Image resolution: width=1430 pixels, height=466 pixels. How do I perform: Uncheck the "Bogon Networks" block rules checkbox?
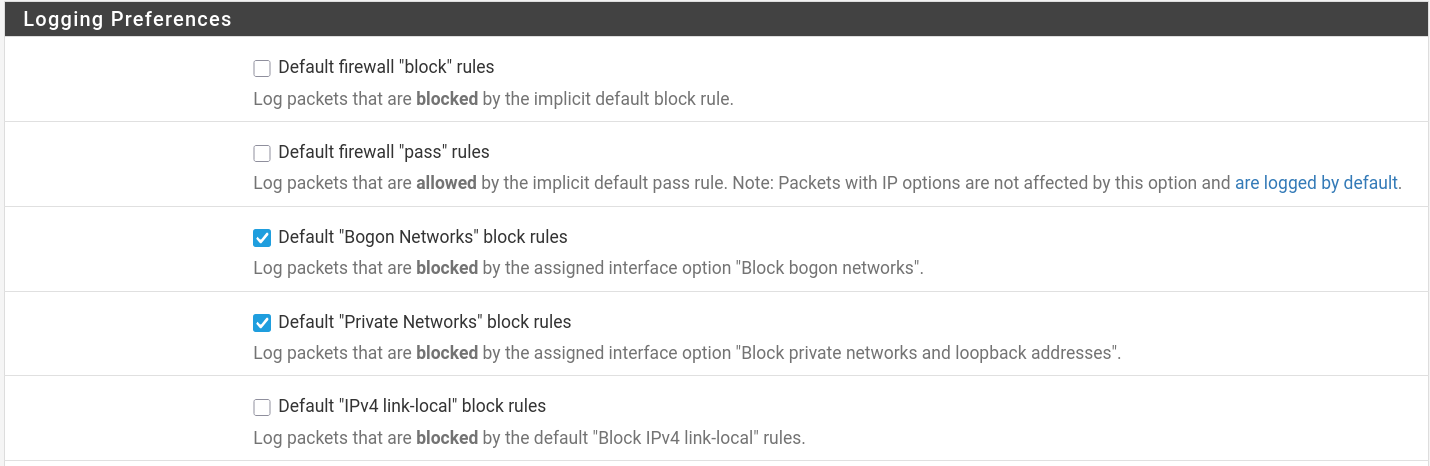[262, 238]
